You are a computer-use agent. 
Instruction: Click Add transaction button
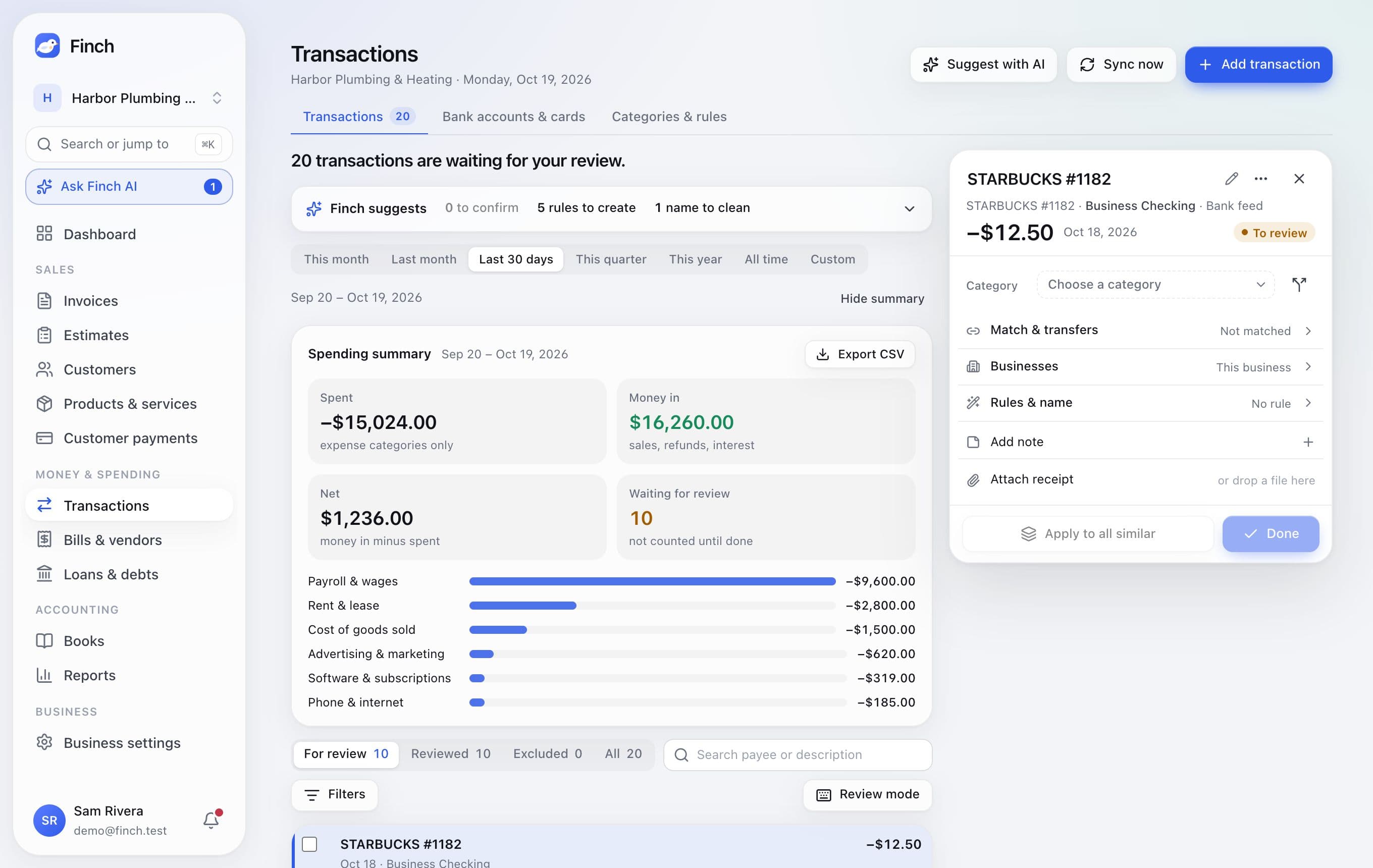(1258, 65)
